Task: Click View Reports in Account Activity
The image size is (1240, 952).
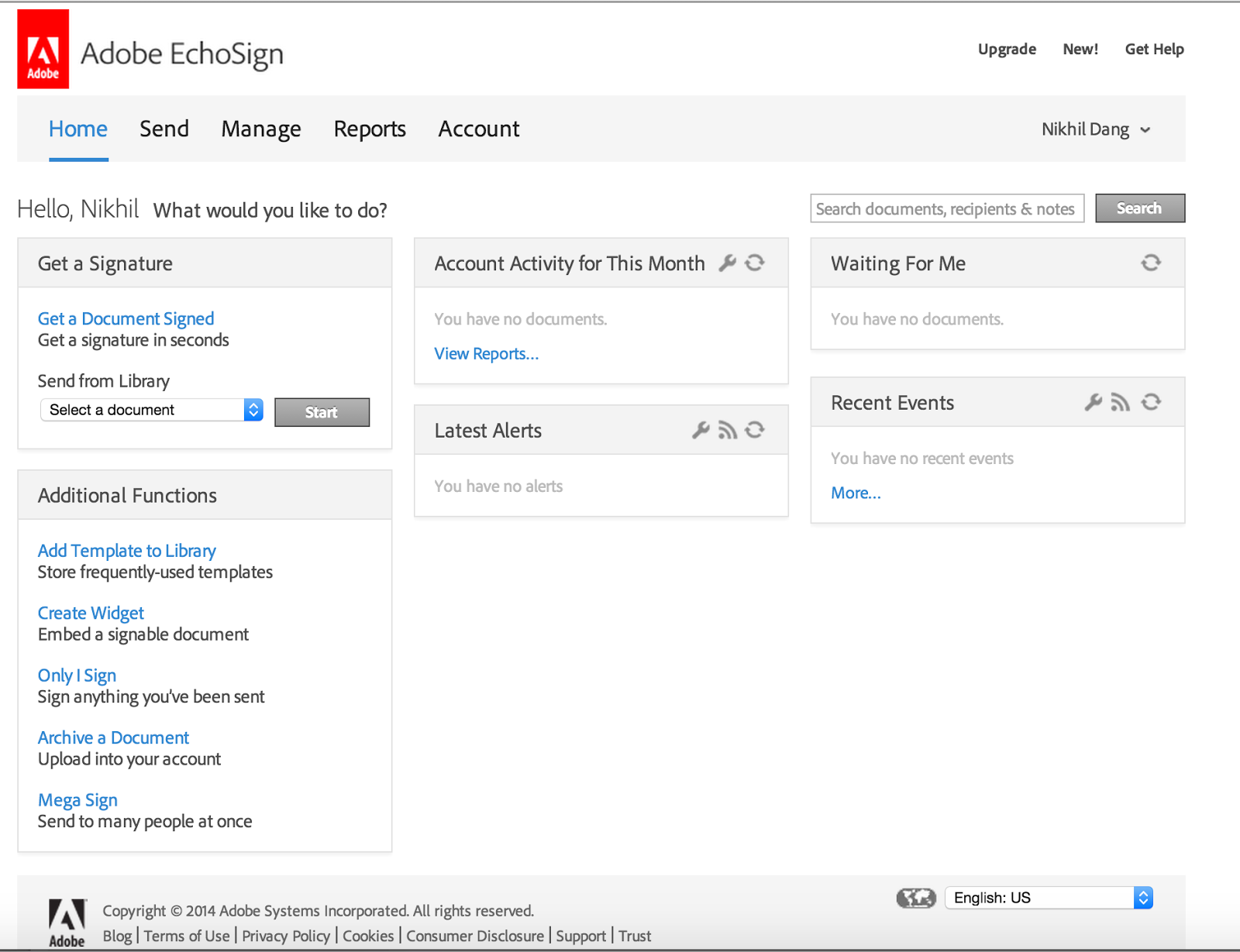Action: [486, 353]
